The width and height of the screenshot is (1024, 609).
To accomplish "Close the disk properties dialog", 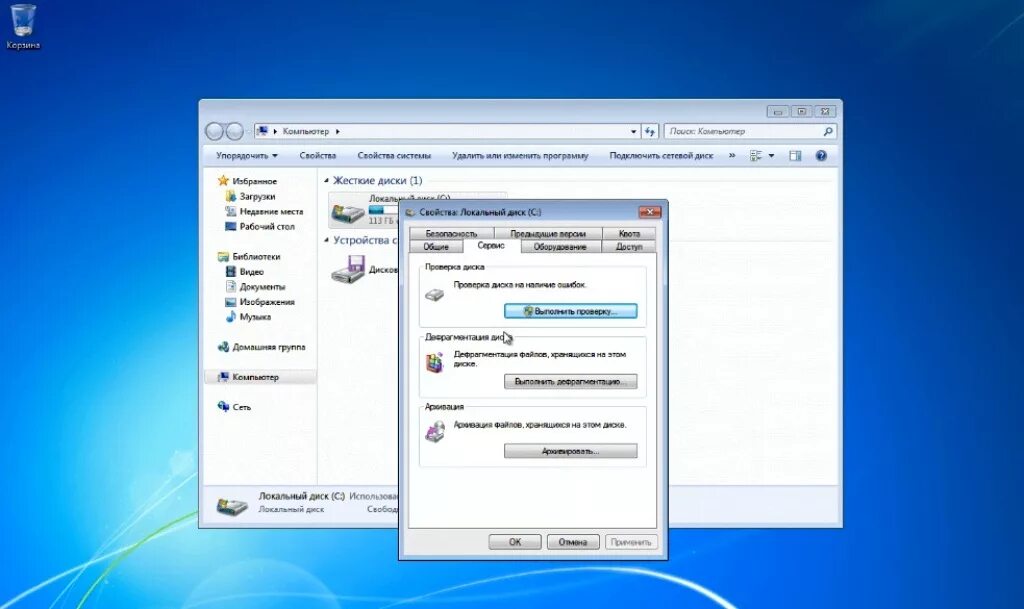I will pos(650,211).
